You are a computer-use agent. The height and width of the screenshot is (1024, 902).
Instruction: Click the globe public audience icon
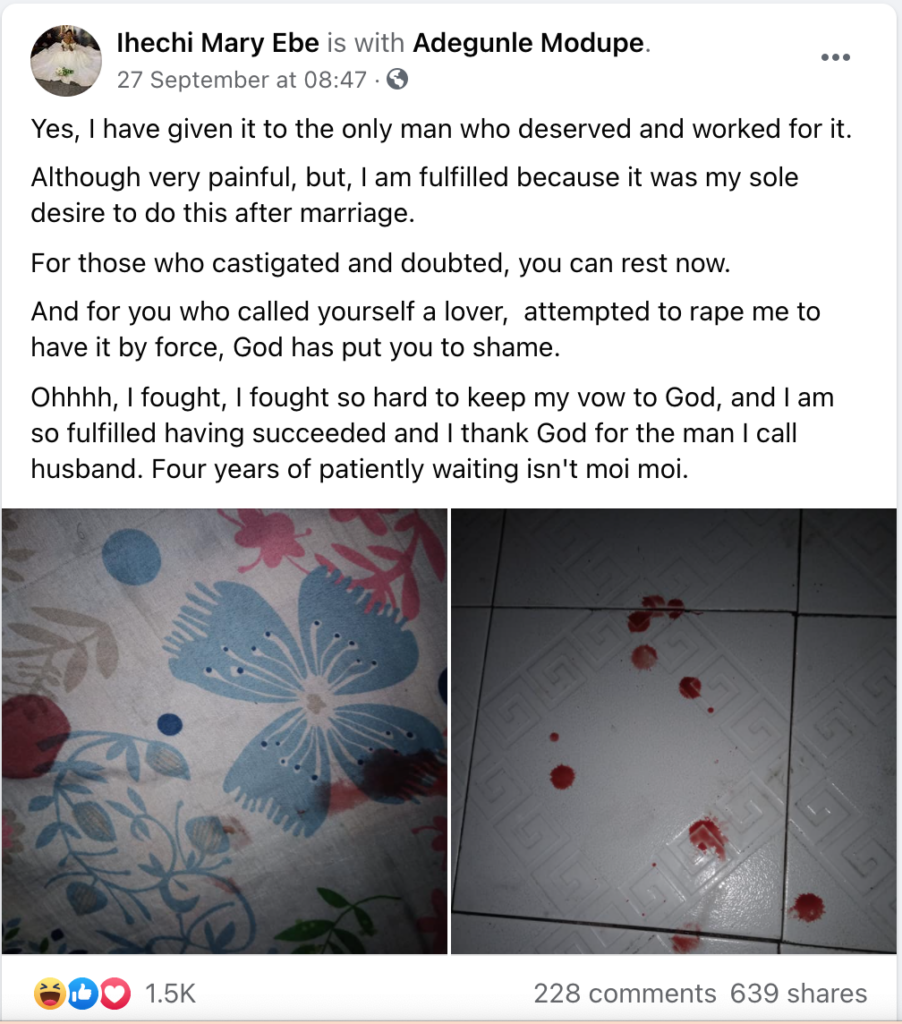coord(397,80)
